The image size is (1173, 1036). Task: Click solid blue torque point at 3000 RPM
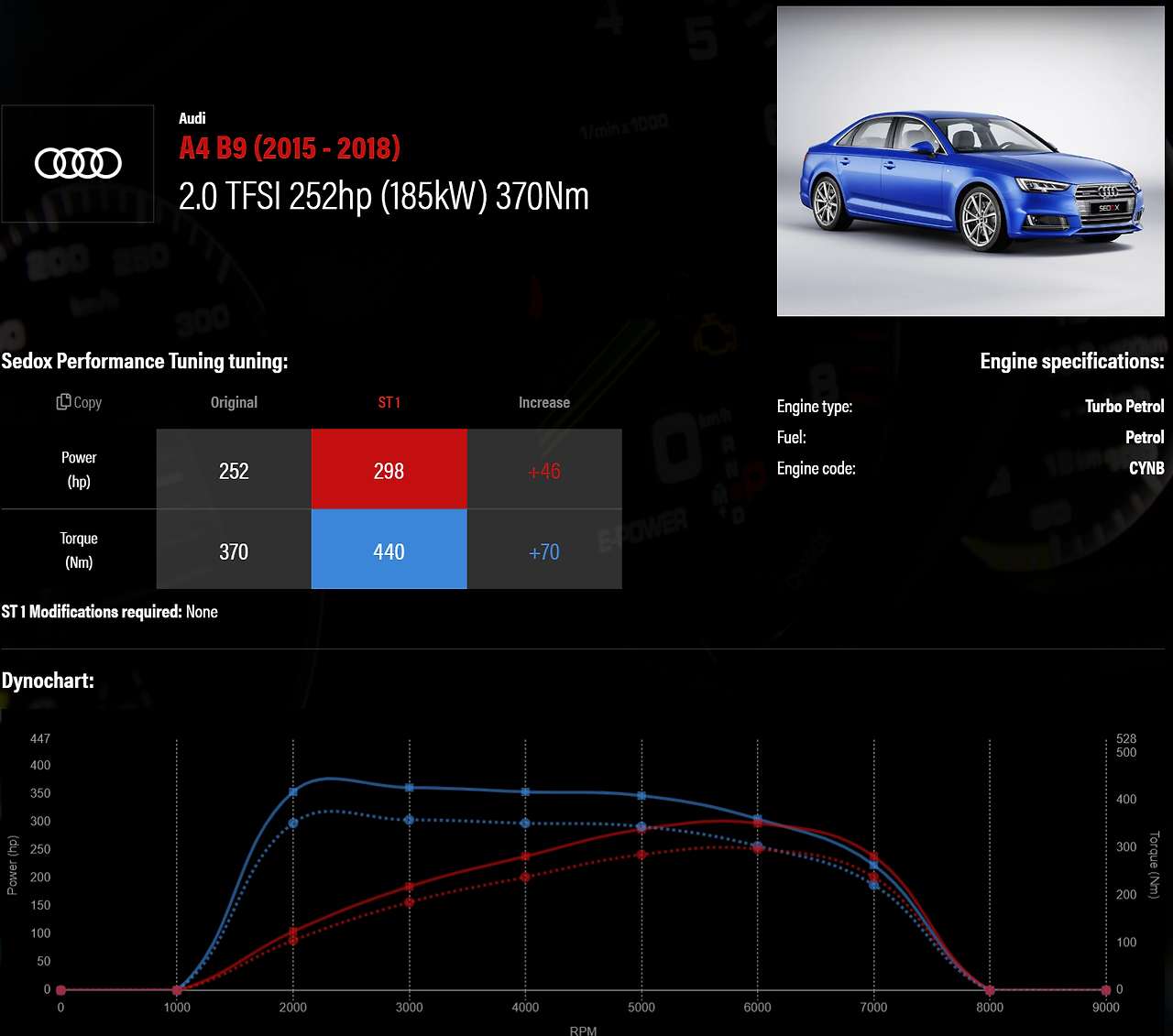[x=410, y=788]
